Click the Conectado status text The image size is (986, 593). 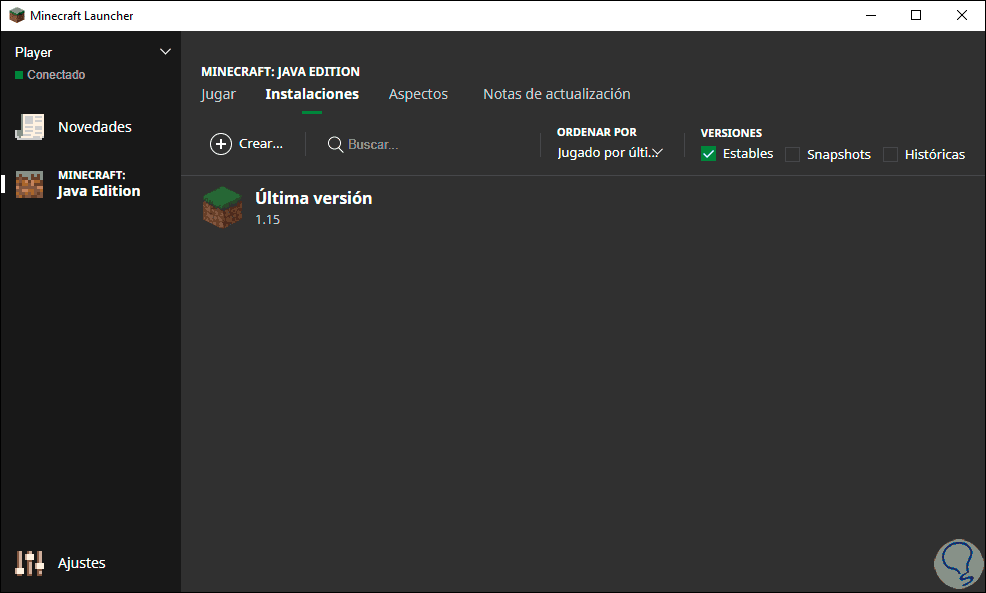(x=56, y=75)
